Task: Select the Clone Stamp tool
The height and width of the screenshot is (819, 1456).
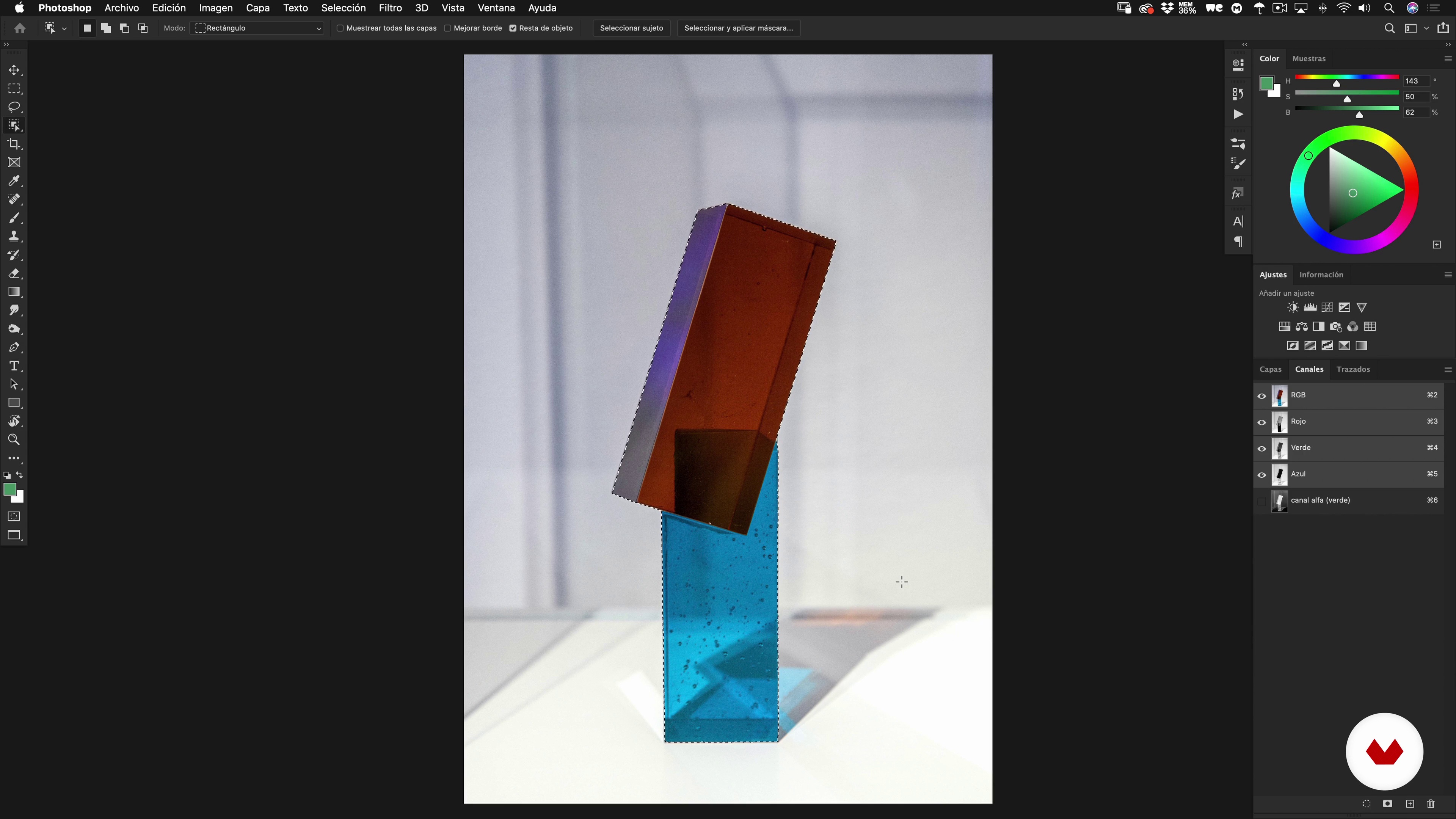Action: tap(14, 236)
